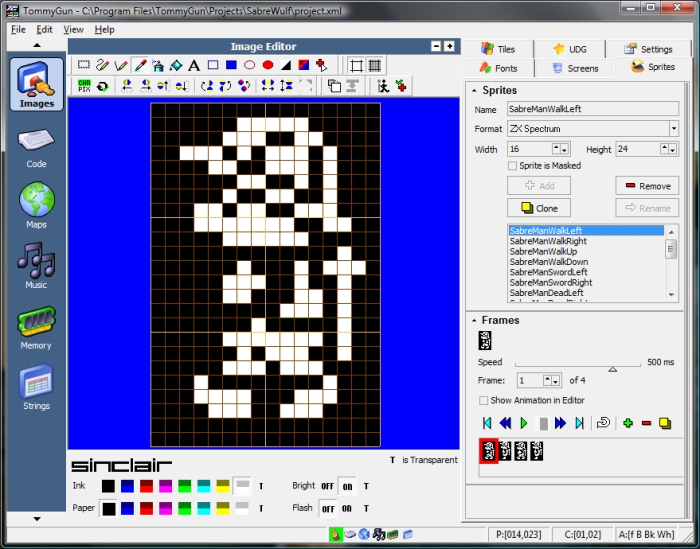This screenshot has width=700, height=549.
Task: Set Flash to OFF
Action: tap(328, 508)
